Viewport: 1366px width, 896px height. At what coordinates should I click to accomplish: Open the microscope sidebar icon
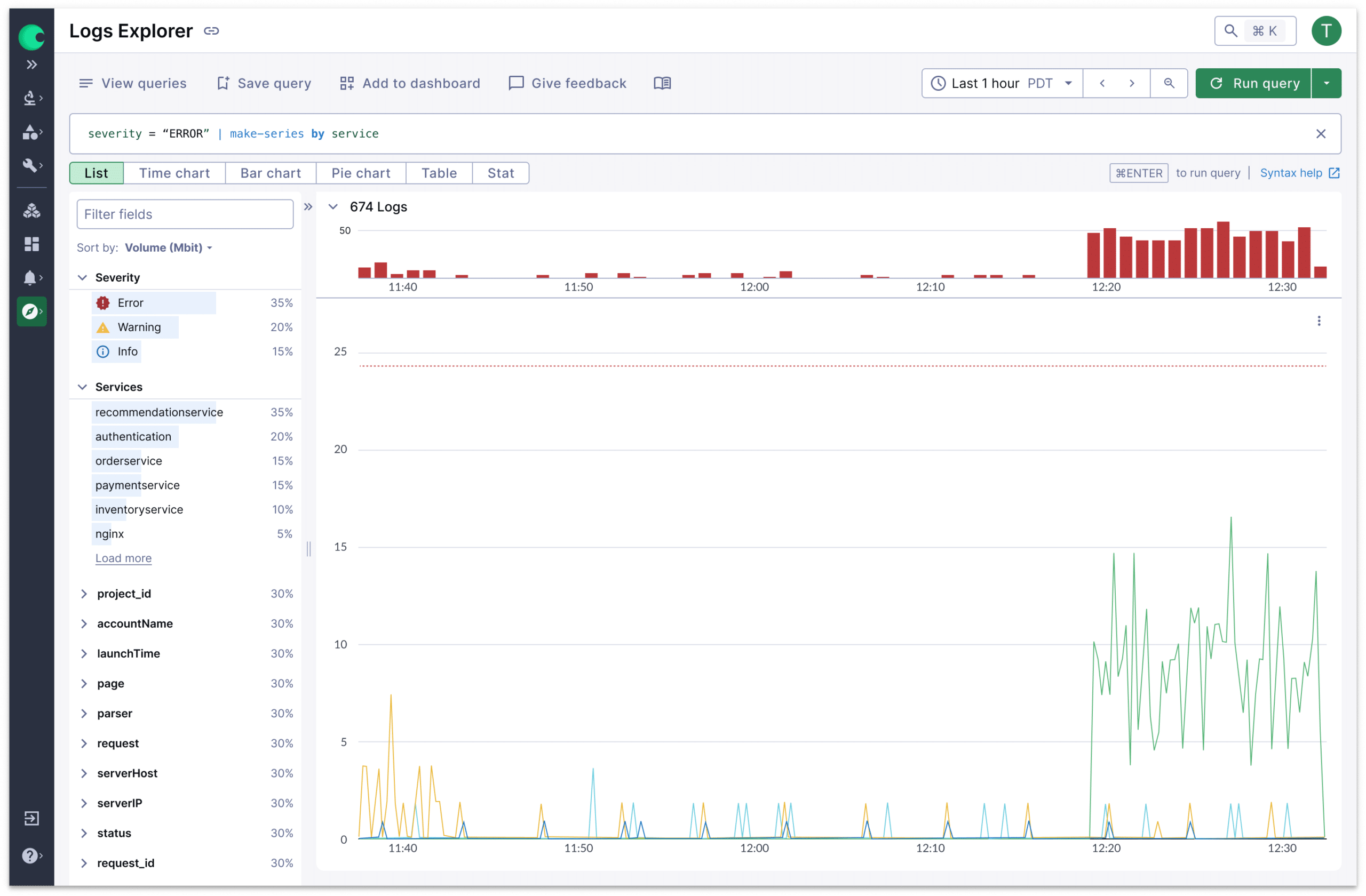31,98
